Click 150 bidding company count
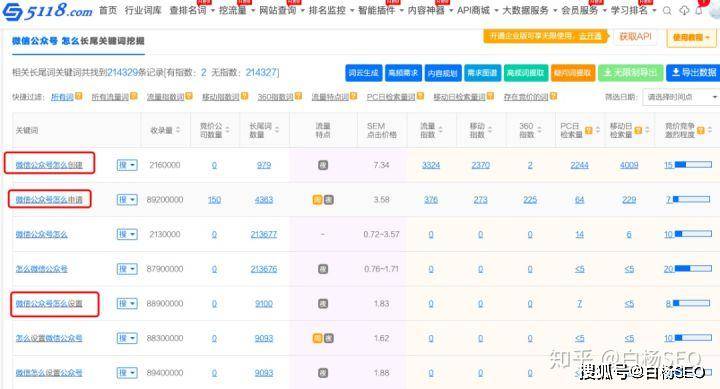This screenshot has width=720, height=389. coord(214,200)
